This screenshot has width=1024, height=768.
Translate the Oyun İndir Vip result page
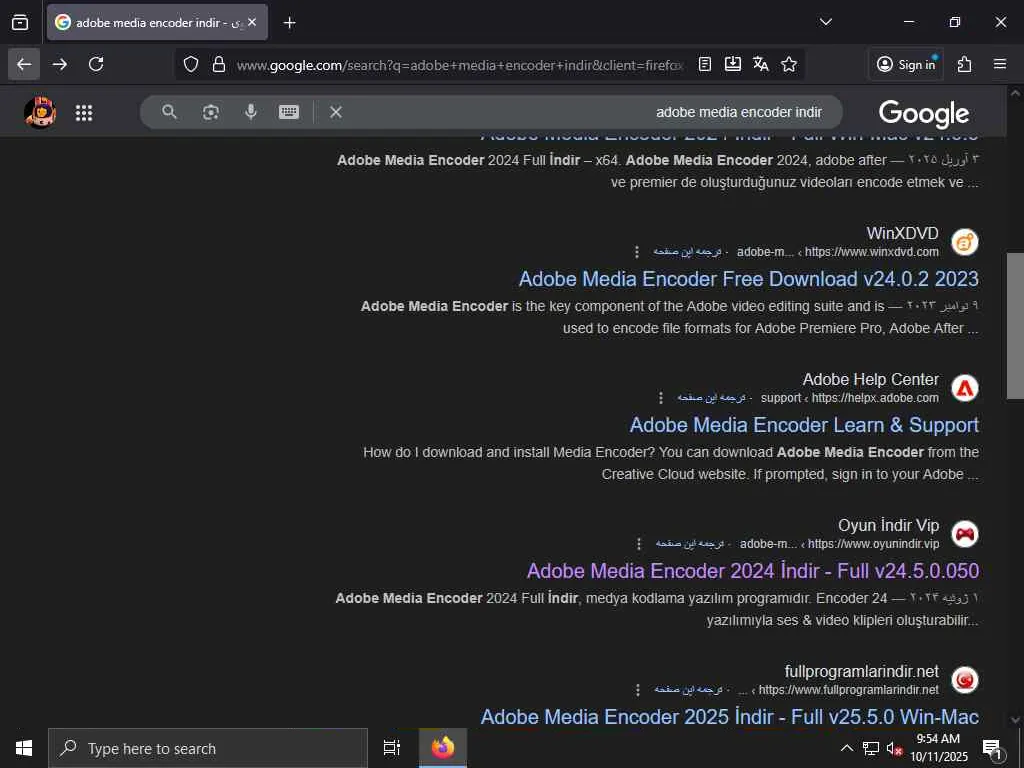coord(690,543)
